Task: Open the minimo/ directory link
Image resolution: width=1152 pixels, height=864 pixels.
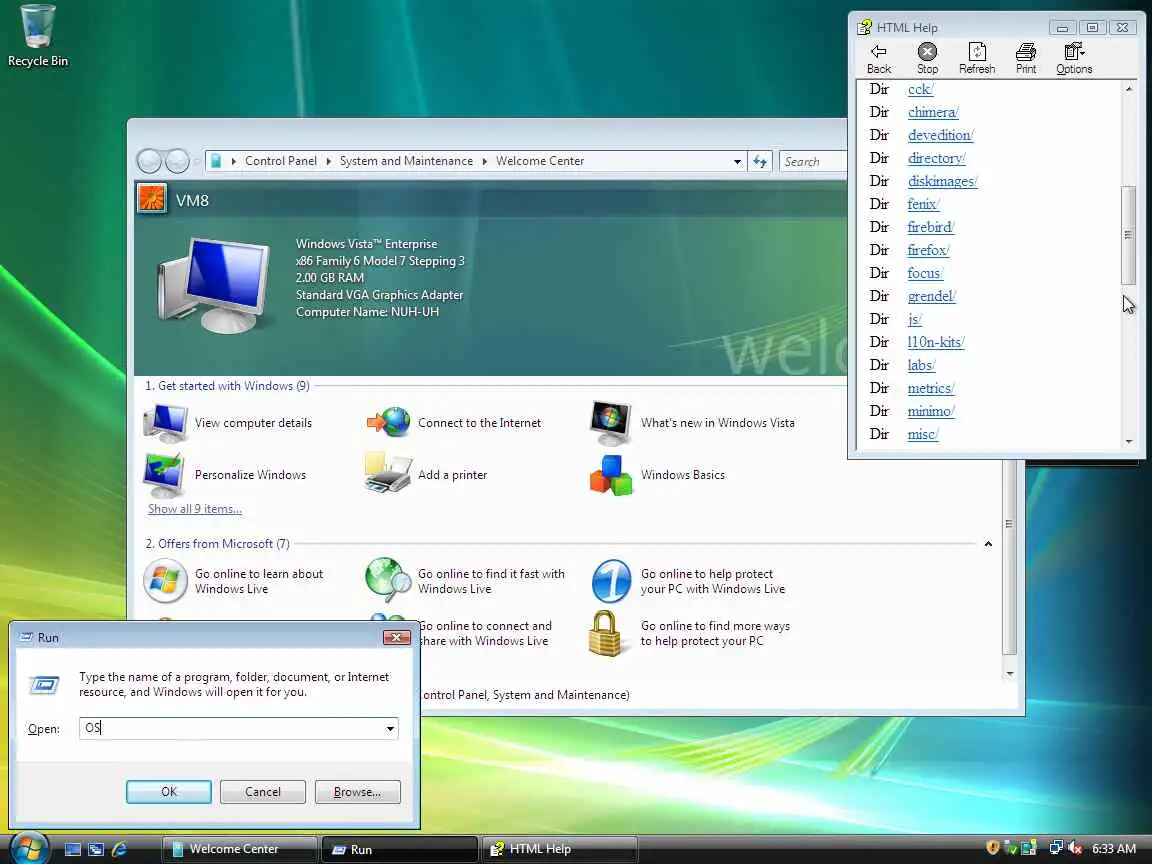Action: (931, 411)
